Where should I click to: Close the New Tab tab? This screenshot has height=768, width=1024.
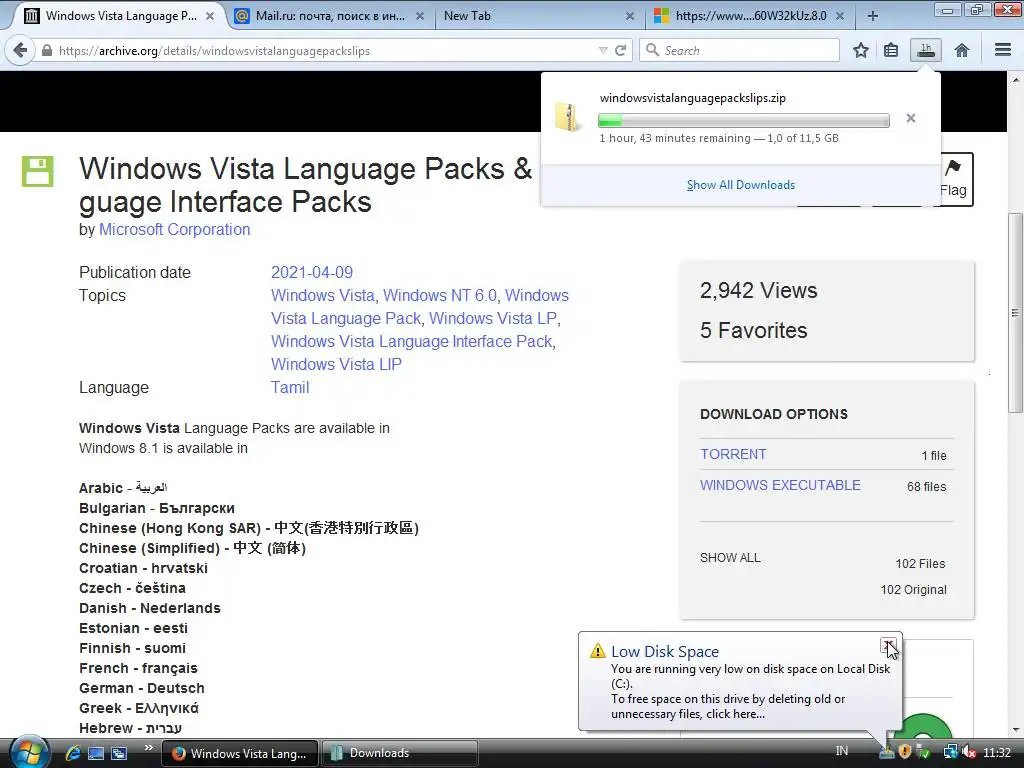[x=630, y=16]
